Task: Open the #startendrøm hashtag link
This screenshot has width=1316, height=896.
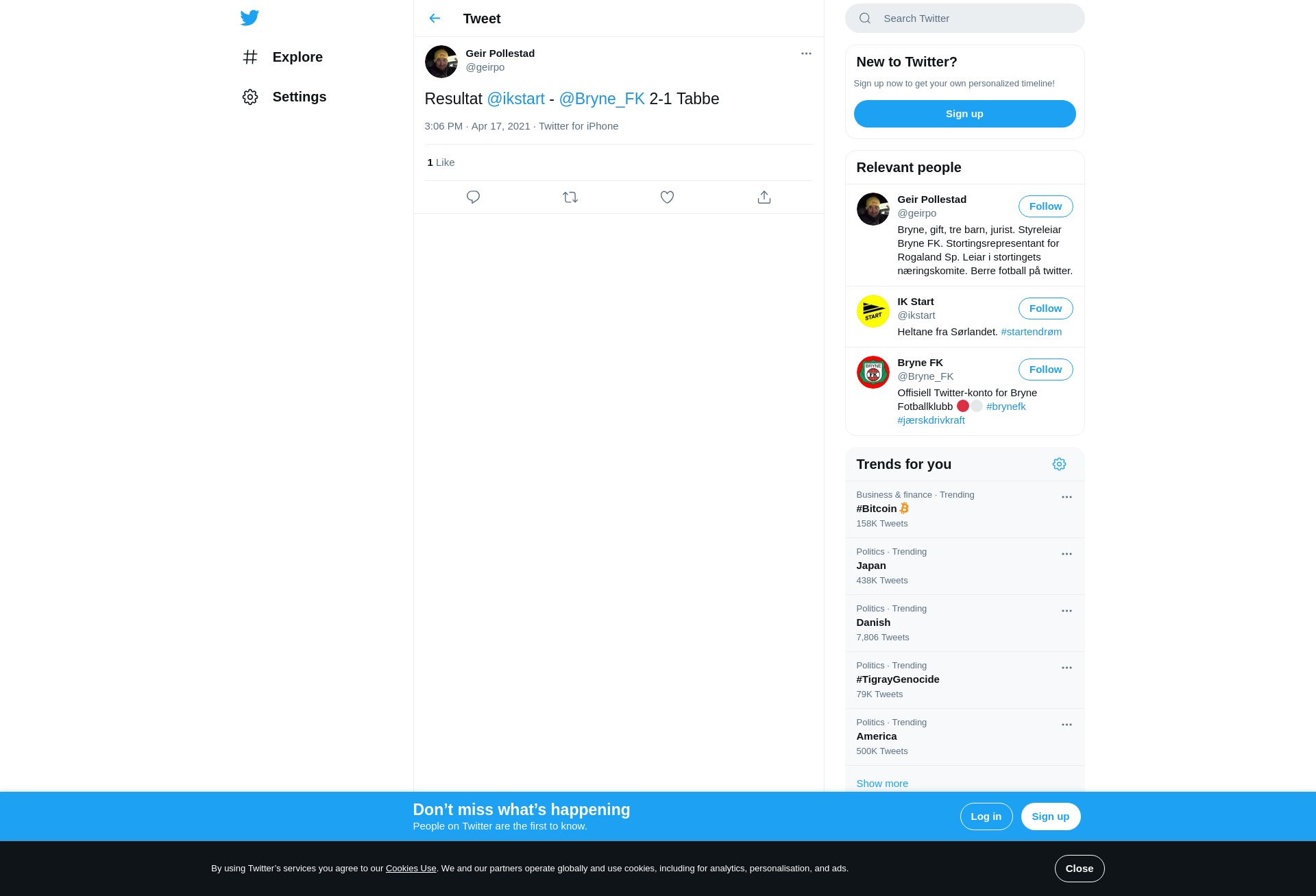Action: click(x=1031, y=332)
